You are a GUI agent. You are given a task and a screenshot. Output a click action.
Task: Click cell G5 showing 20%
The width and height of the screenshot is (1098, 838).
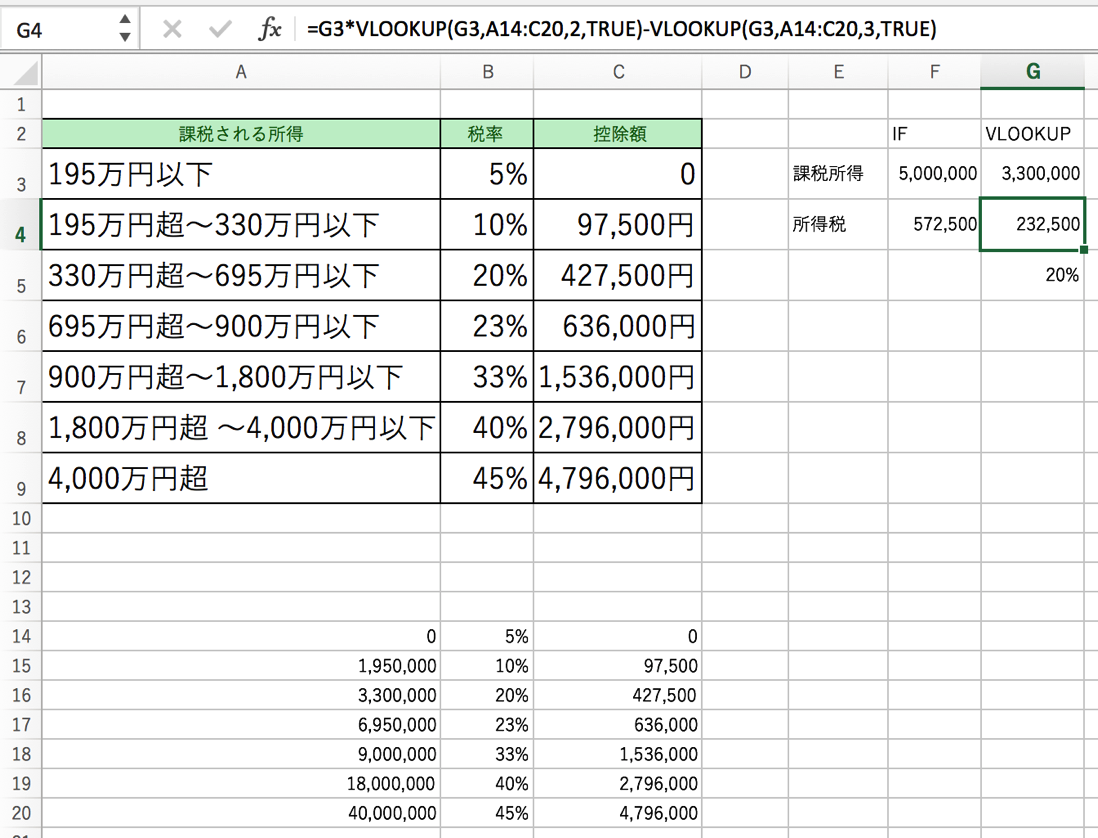(x=1033, y=275)
